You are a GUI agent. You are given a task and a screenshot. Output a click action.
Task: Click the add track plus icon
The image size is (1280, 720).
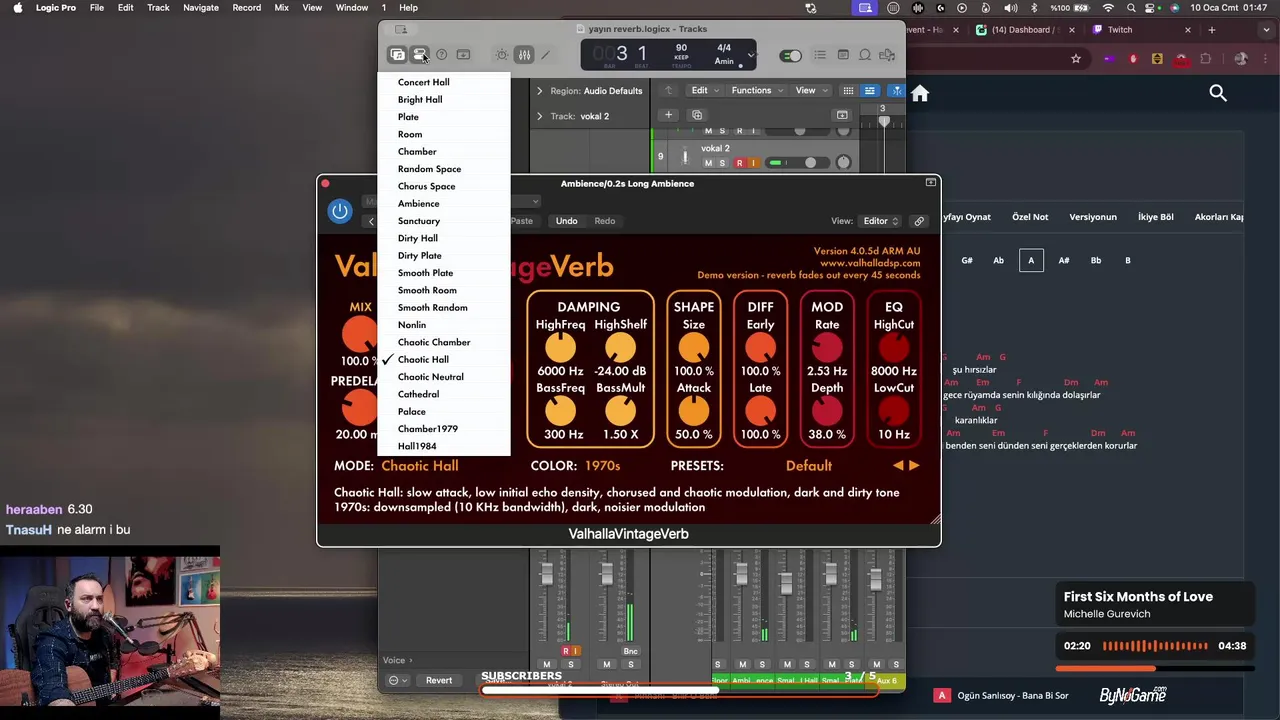[x=668, y=115]
